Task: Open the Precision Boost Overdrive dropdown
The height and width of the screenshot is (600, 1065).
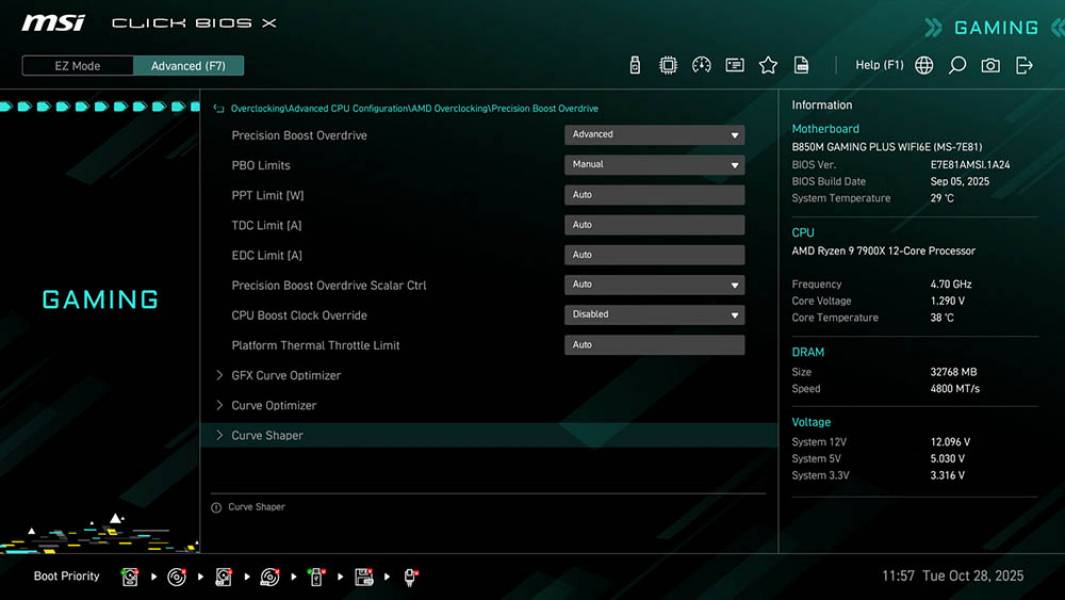Action: [x=654, y=134]
